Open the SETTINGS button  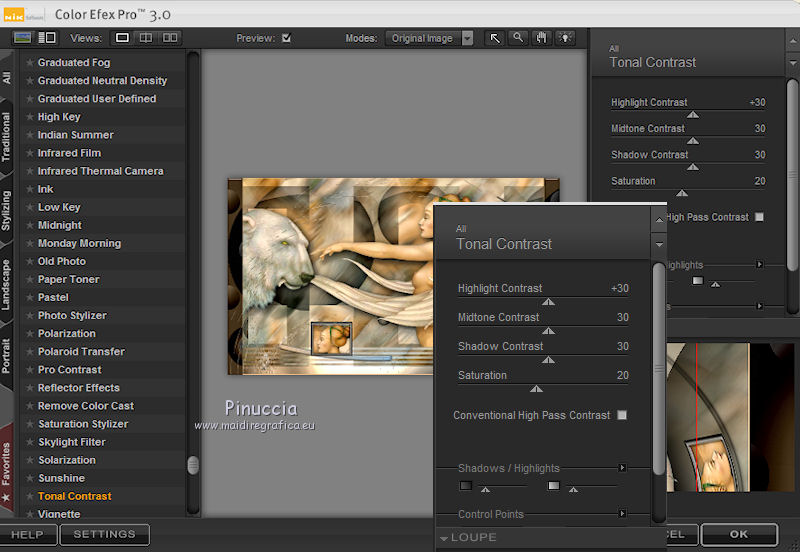click(x=104, y=535)
